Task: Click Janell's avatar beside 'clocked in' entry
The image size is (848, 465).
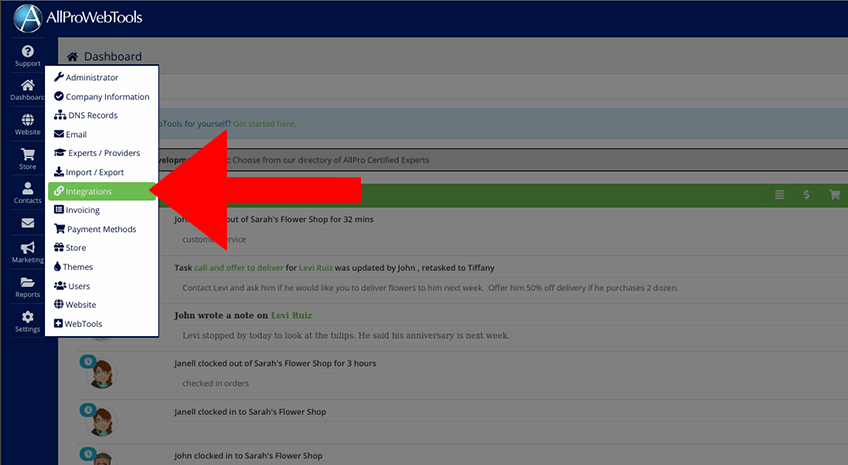Action: [101, 421]
